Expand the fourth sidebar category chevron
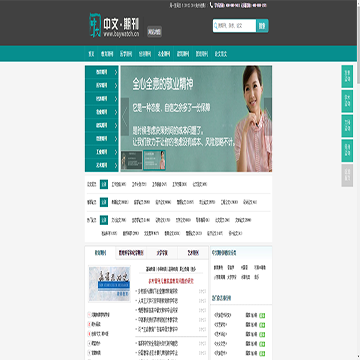Image resolution: width=360 pixels, height=360 pixels. (x=116, y=112)
